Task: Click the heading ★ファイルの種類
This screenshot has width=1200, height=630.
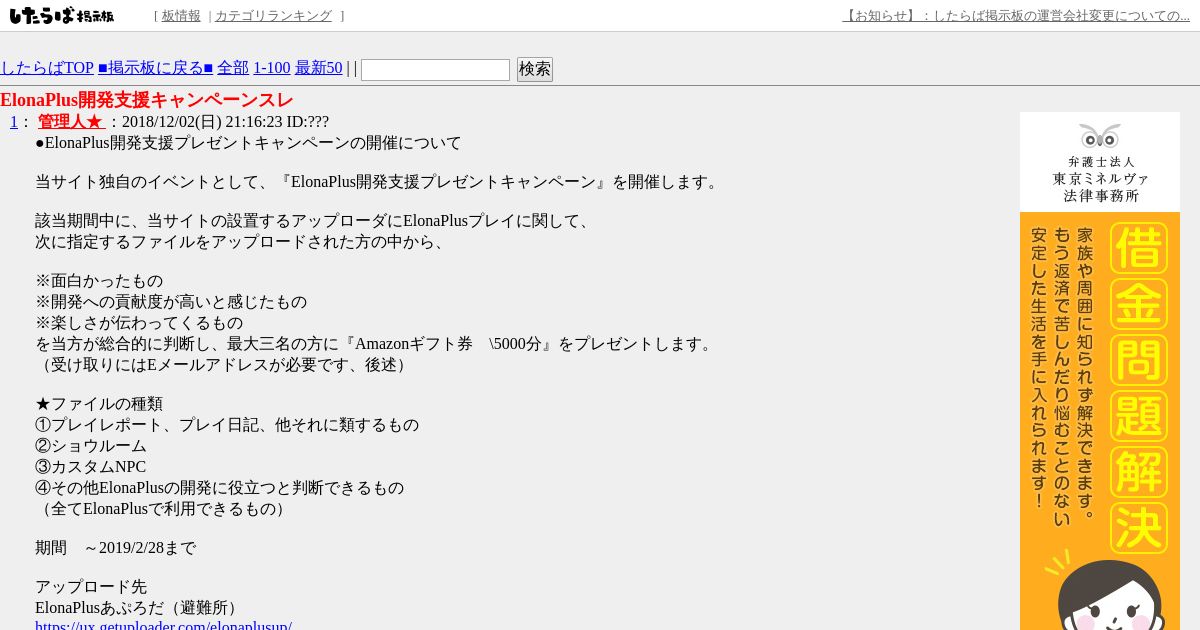Action: (x=99, y=404)
